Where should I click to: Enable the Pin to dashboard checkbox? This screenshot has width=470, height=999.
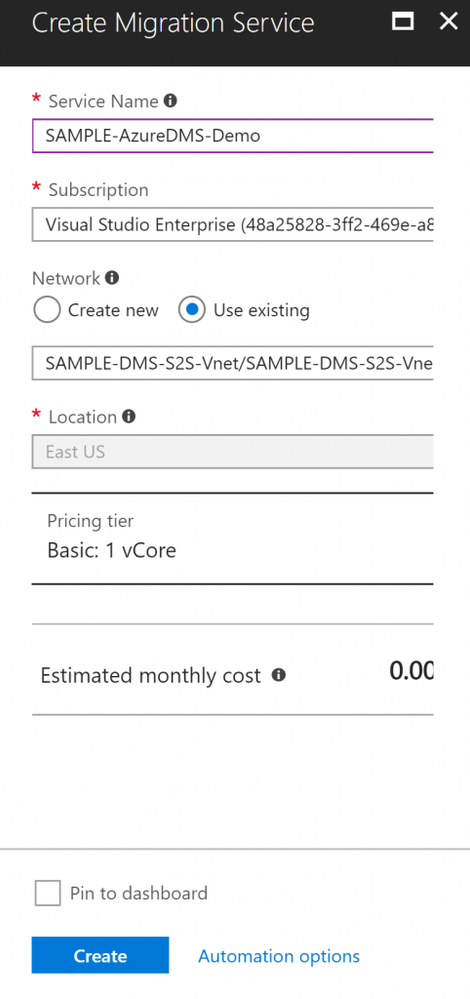click(48, 893)
